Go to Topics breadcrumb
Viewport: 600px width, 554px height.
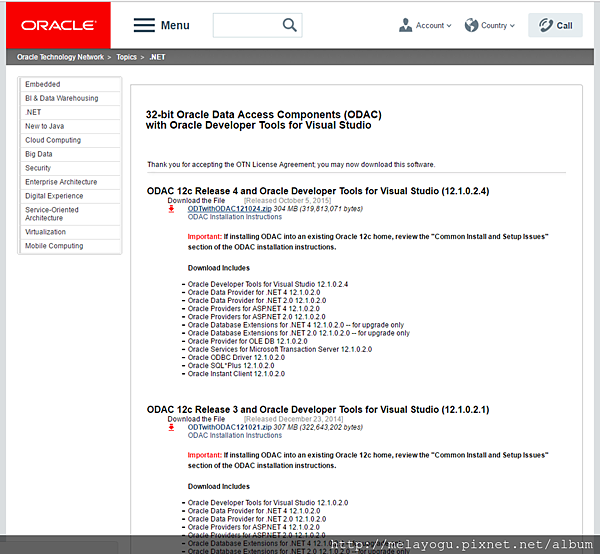tap(126, 57)
